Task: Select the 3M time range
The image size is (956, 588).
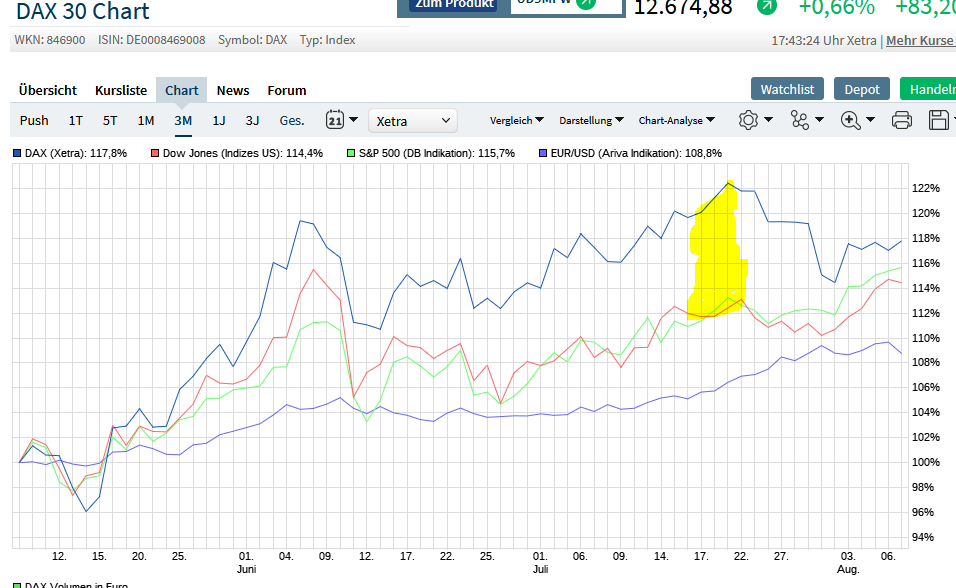Action: pyautogui.click(x=183, y=120)
